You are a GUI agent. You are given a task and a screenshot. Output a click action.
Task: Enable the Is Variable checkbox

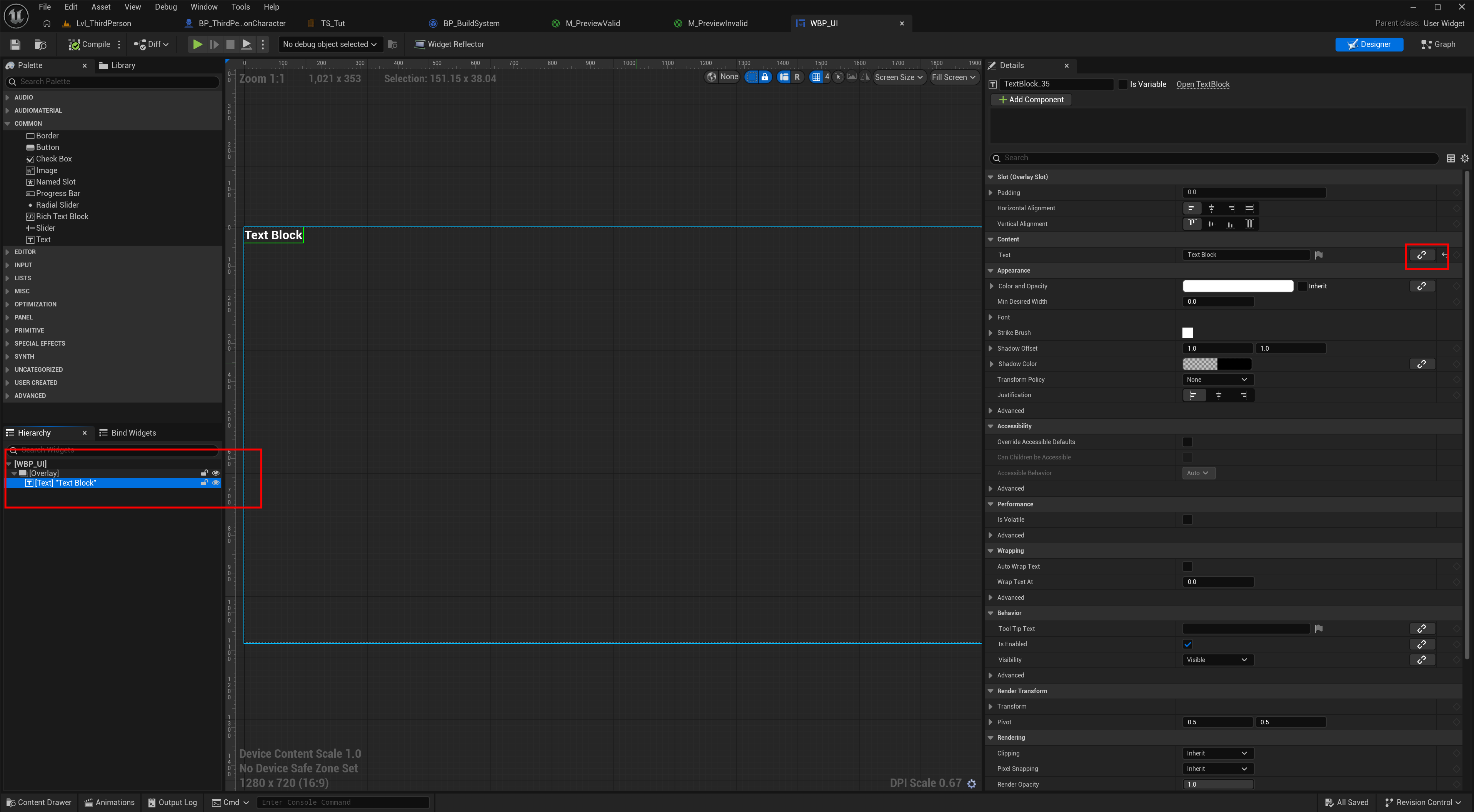tap(1123, 84)
